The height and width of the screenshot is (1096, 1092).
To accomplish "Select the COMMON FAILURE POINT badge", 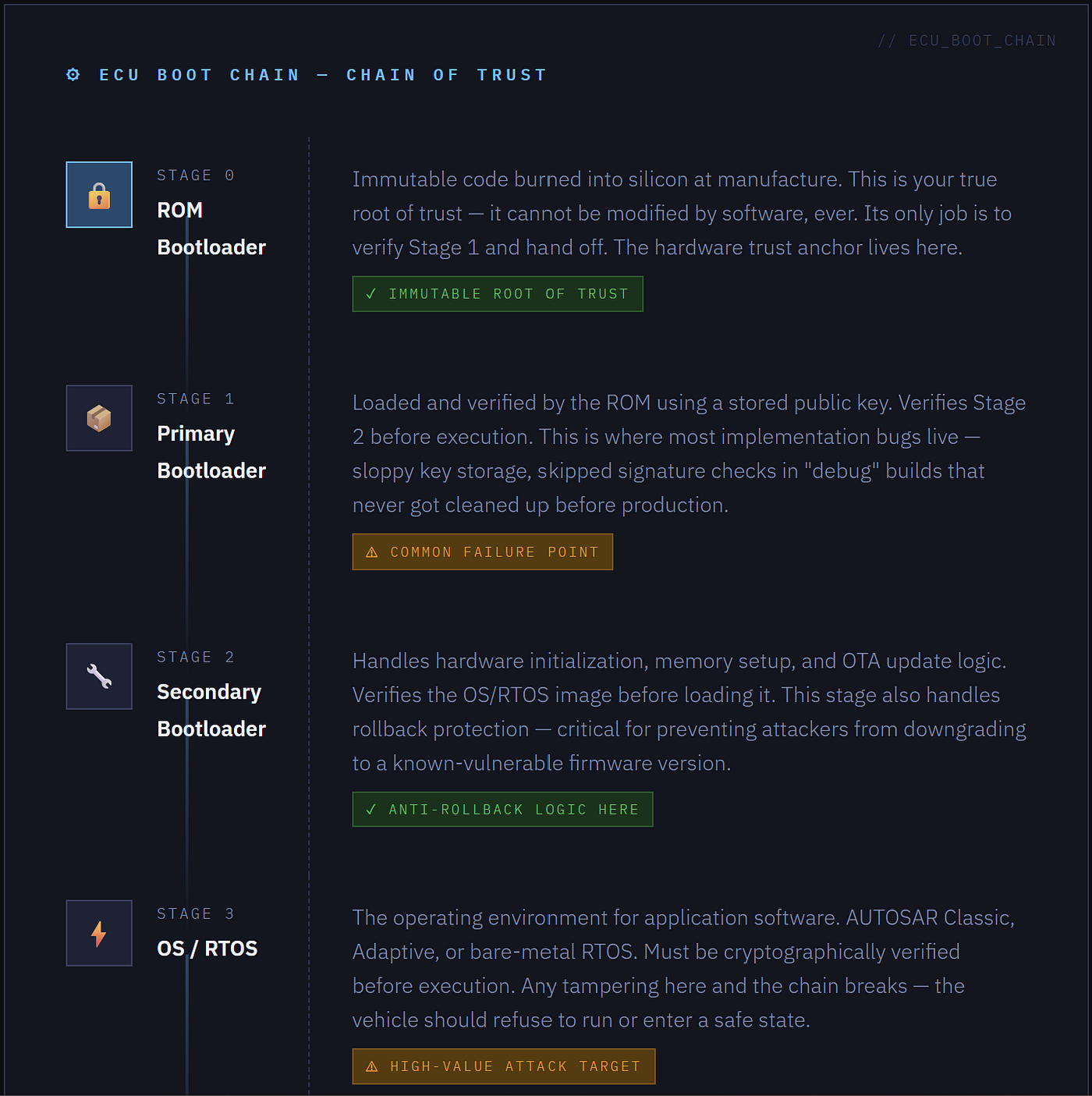I will point(483,552).
